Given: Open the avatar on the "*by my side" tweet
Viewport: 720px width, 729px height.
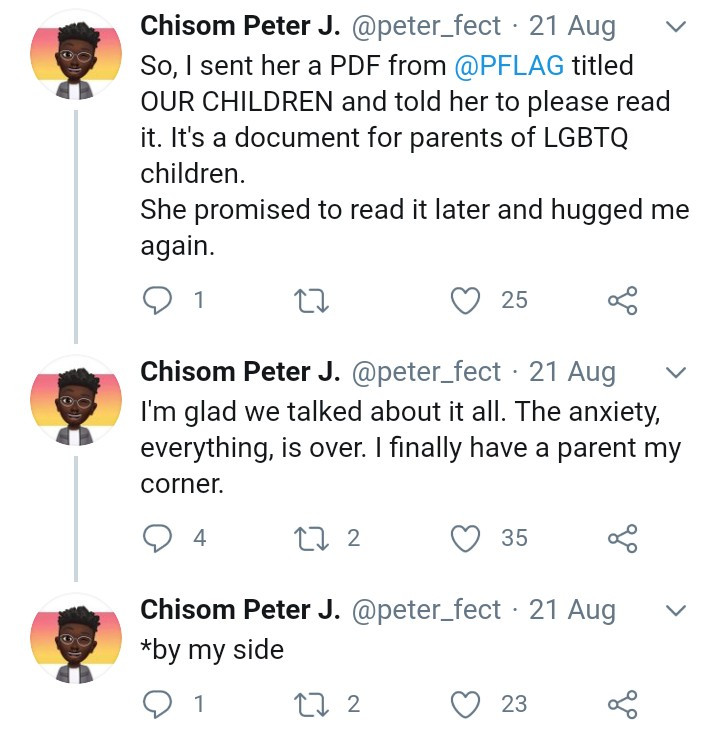Looking at the screenshot, I should click(x=76, y=642).
